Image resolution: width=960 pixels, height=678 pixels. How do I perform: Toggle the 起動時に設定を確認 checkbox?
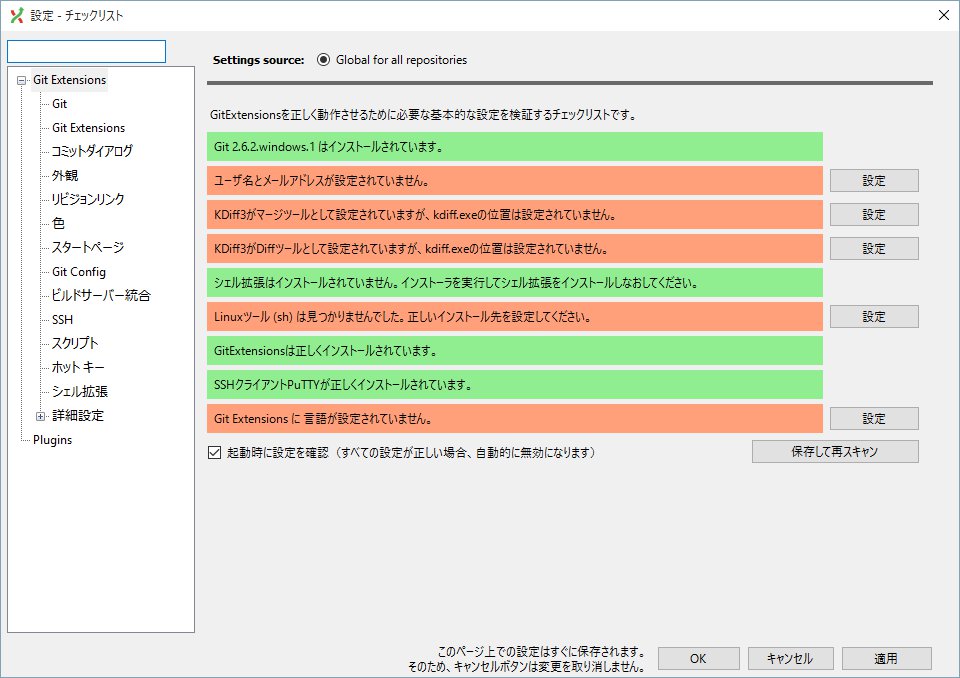[214, 452]
